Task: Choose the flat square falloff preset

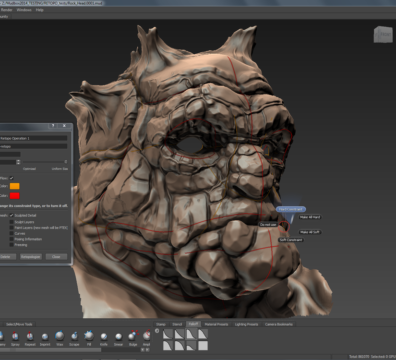Action: click(x=203, y=345)
